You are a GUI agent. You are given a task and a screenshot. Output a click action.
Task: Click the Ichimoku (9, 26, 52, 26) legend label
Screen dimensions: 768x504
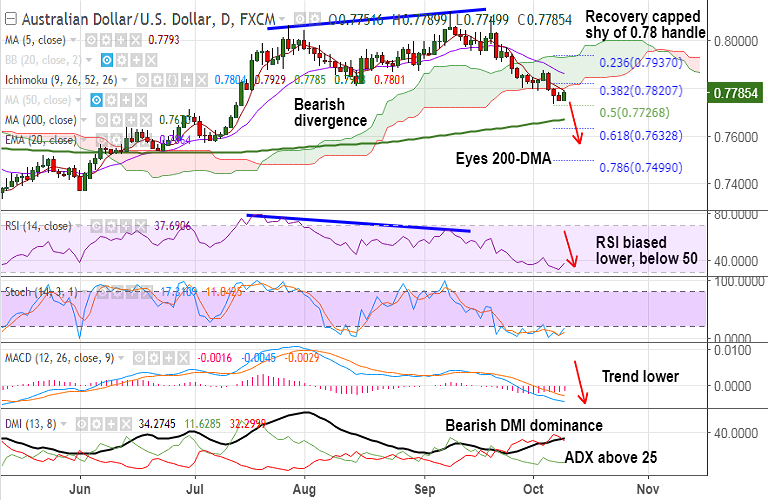point(61,80)
